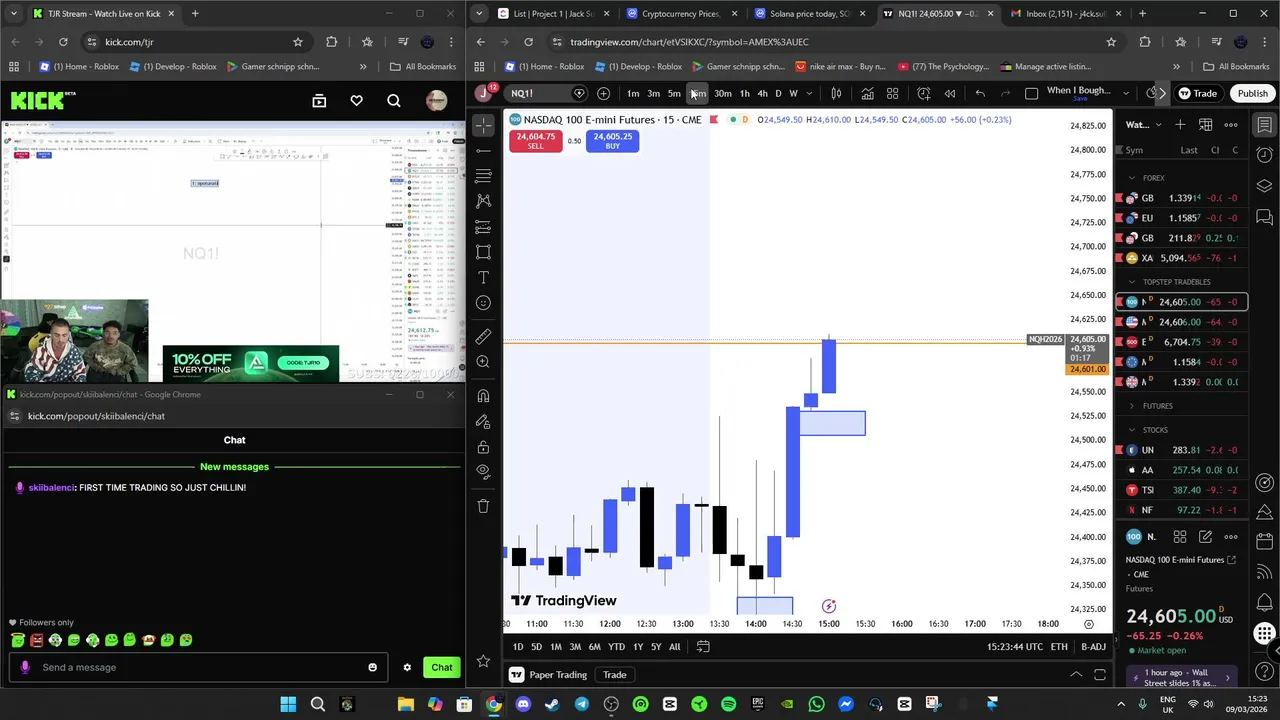Image resolution: width=1280 pixels, height=720 pixels.
Task: Add a symbol to the watchlist
Action: pos(1180,125)
